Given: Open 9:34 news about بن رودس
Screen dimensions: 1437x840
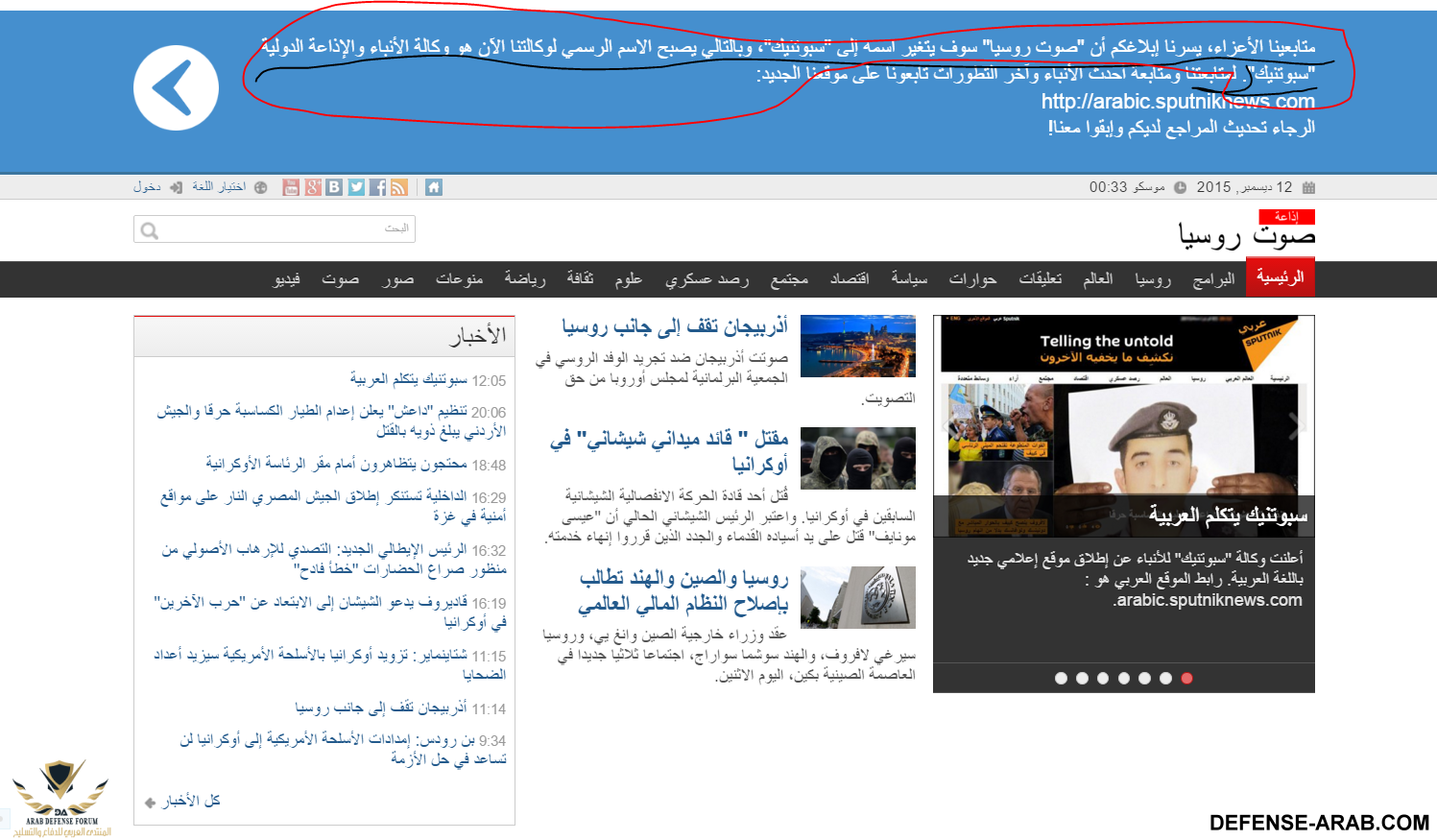Looking at the screenshot, I should click(x=343, y=749).
